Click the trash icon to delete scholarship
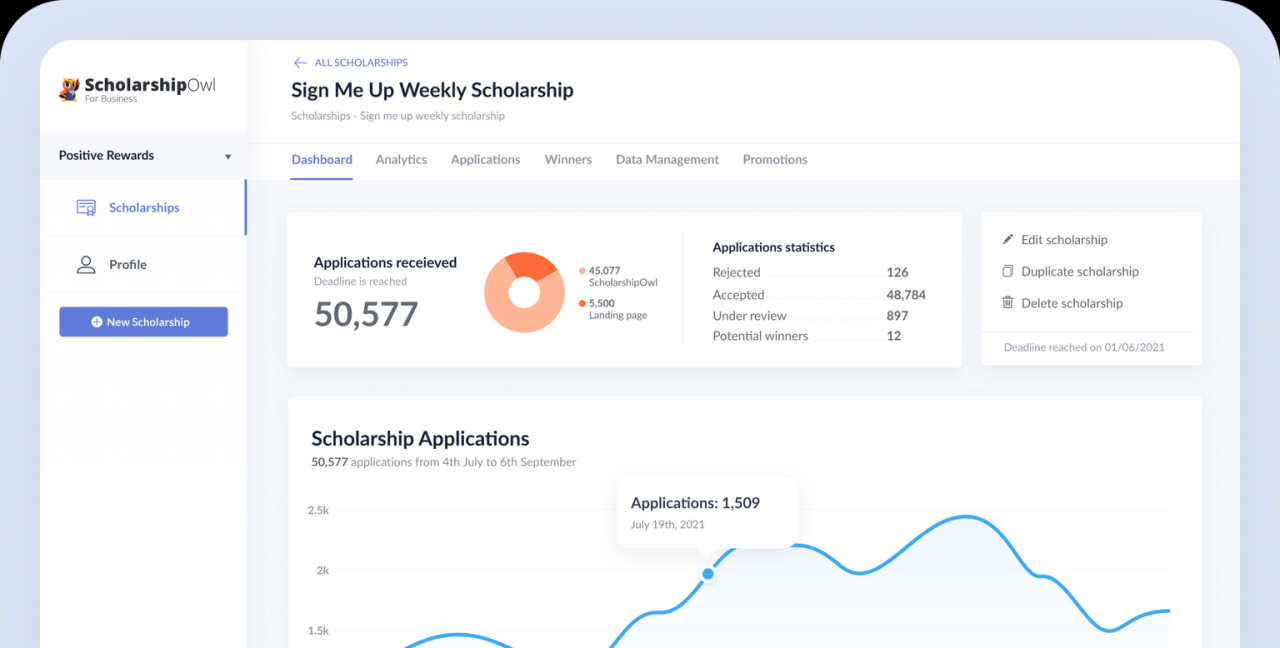Screen dimensions: 1280x648 tap(1008, 303)
